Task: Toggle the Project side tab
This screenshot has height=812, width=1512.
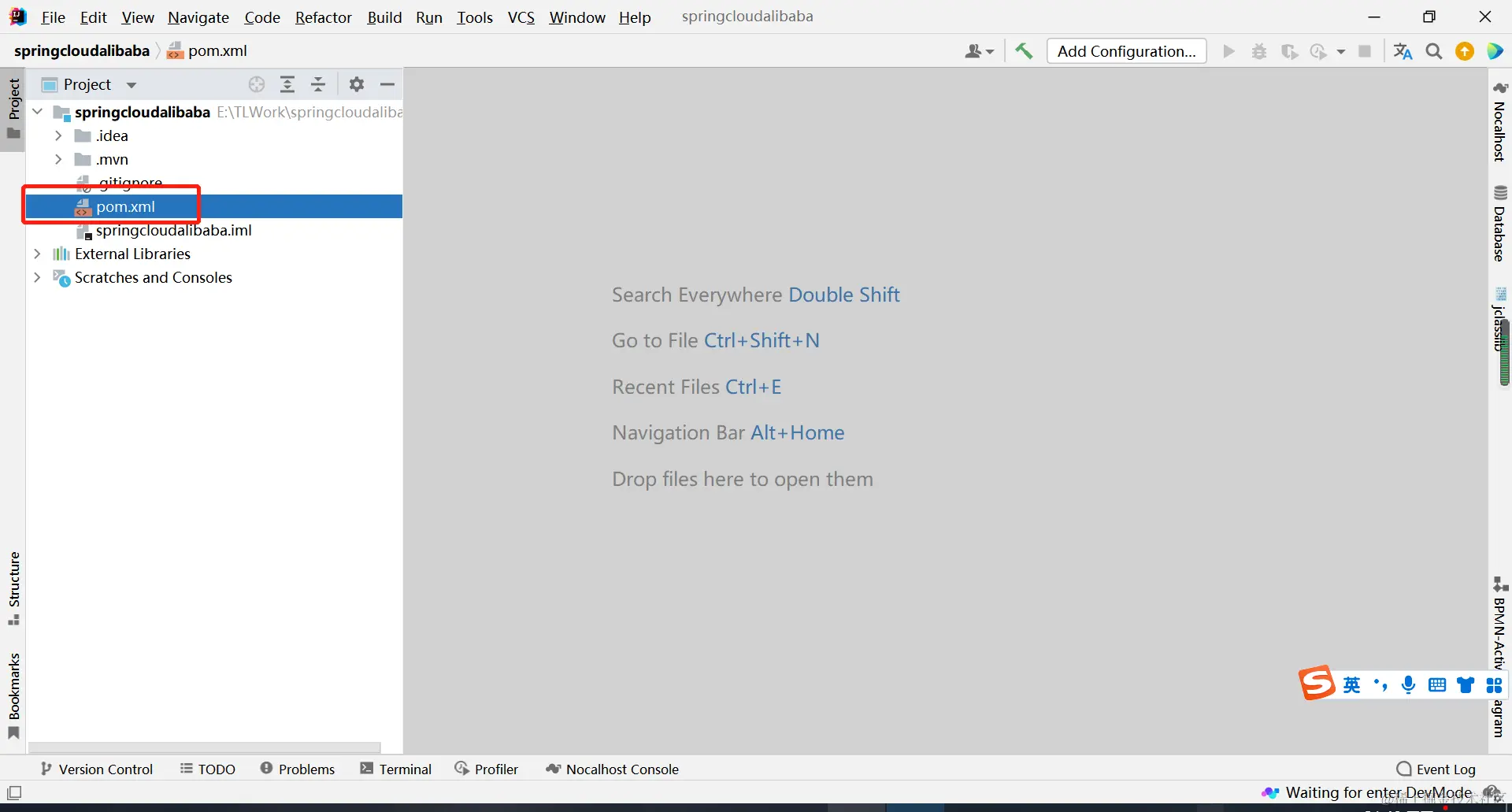Action: point(13,109)
